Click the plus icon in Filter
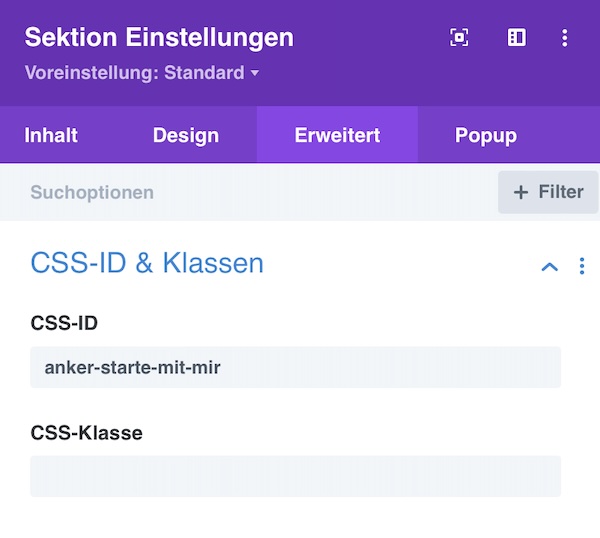 [x=521, y=192]
